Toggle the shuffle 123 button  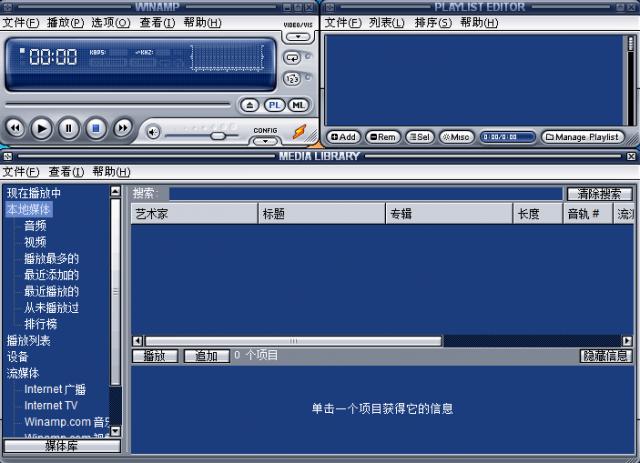pos(292,78)
